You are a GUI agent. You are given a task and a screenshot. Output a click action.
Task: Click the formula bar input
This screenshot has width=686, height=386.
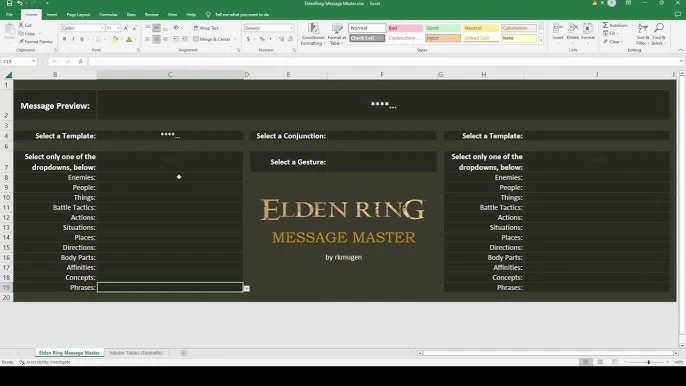[x=385, y=62]
